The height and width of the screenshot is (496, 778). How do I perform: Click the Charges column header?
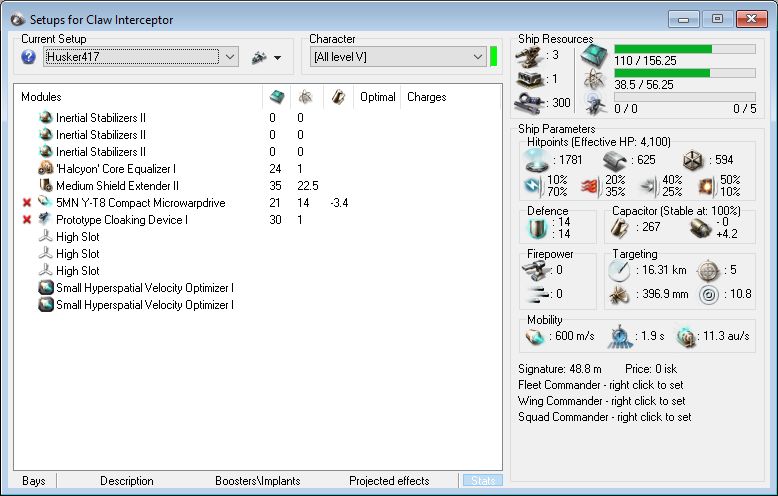coord(427,97)
